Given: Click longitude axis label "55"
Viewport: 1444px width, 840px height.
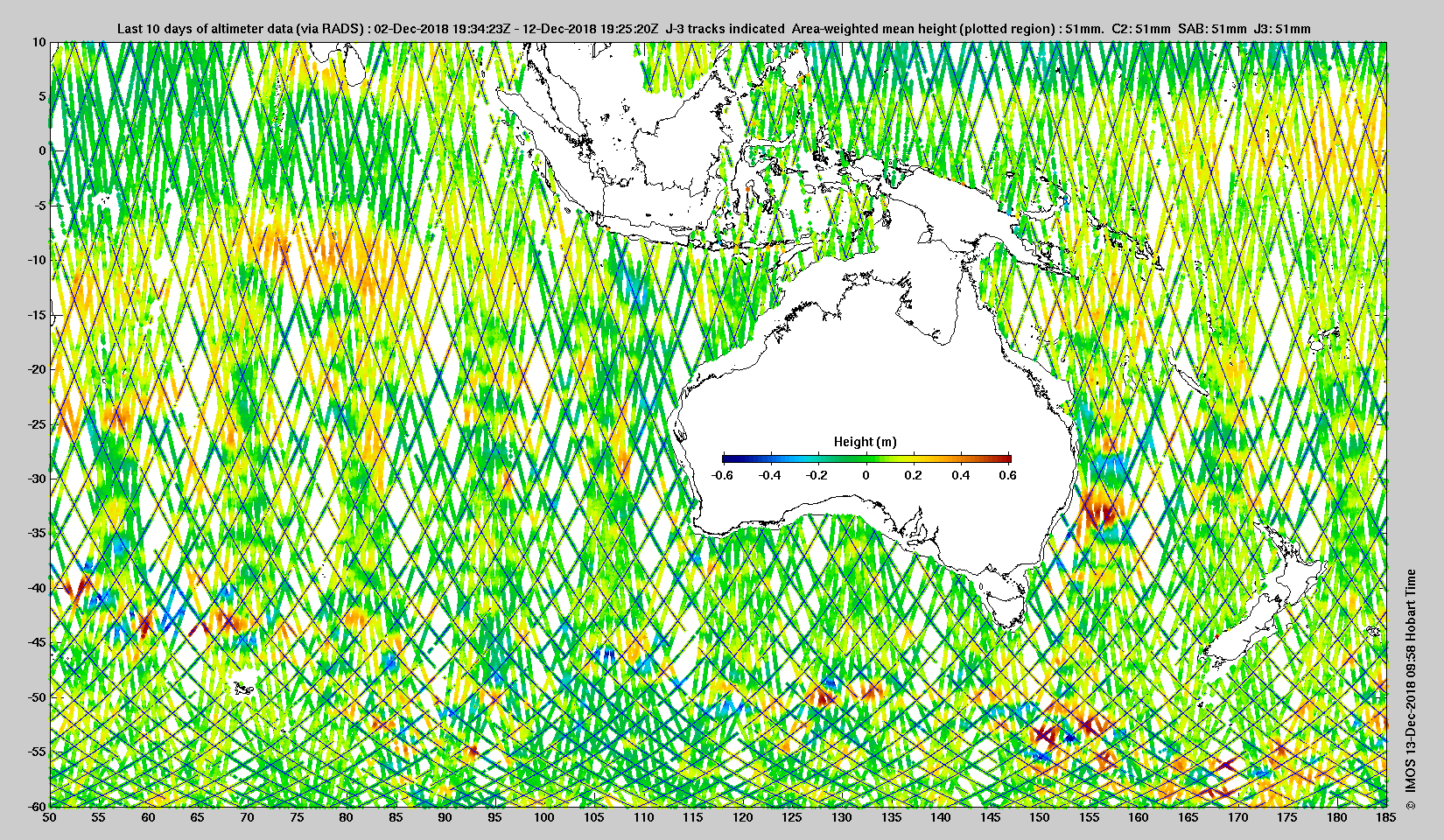Looking at the screenshot, I should pyautogui.click(x=99, y=817).
